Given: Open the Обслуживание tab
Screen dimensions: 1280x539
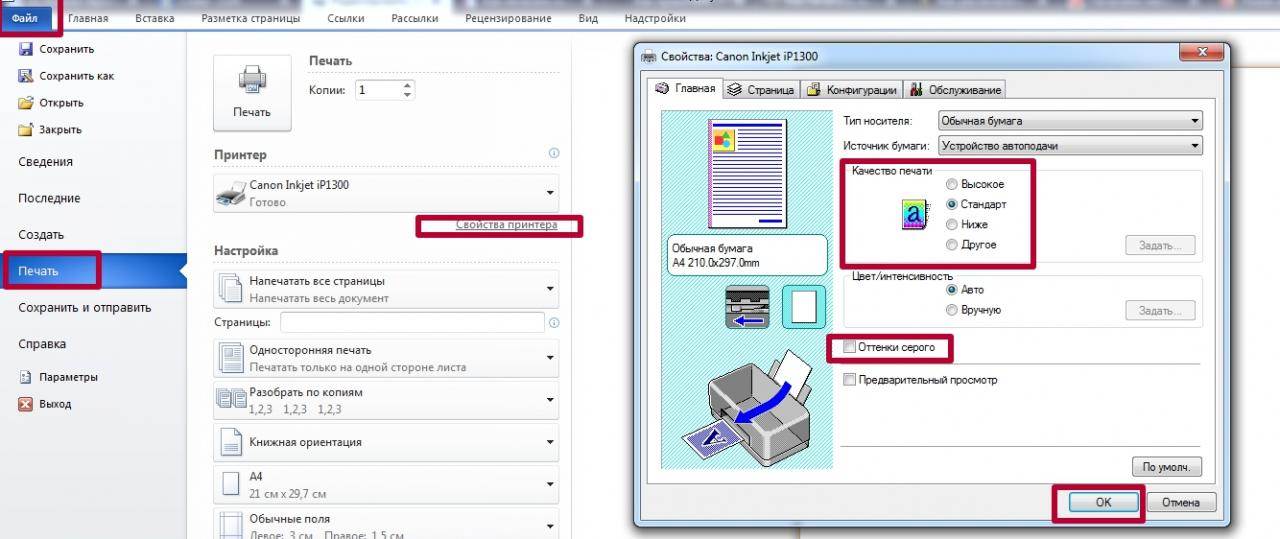Looking at the screenshot, I should (x=956, y=90).
